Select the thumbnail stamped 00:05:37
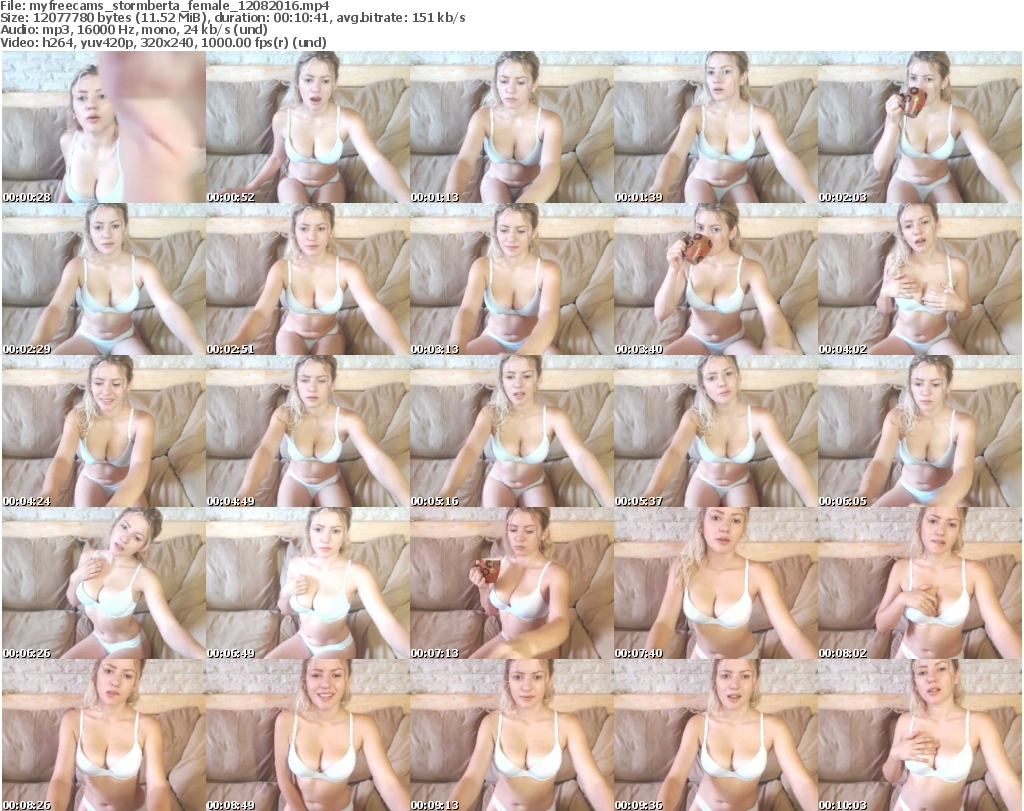 716,431
